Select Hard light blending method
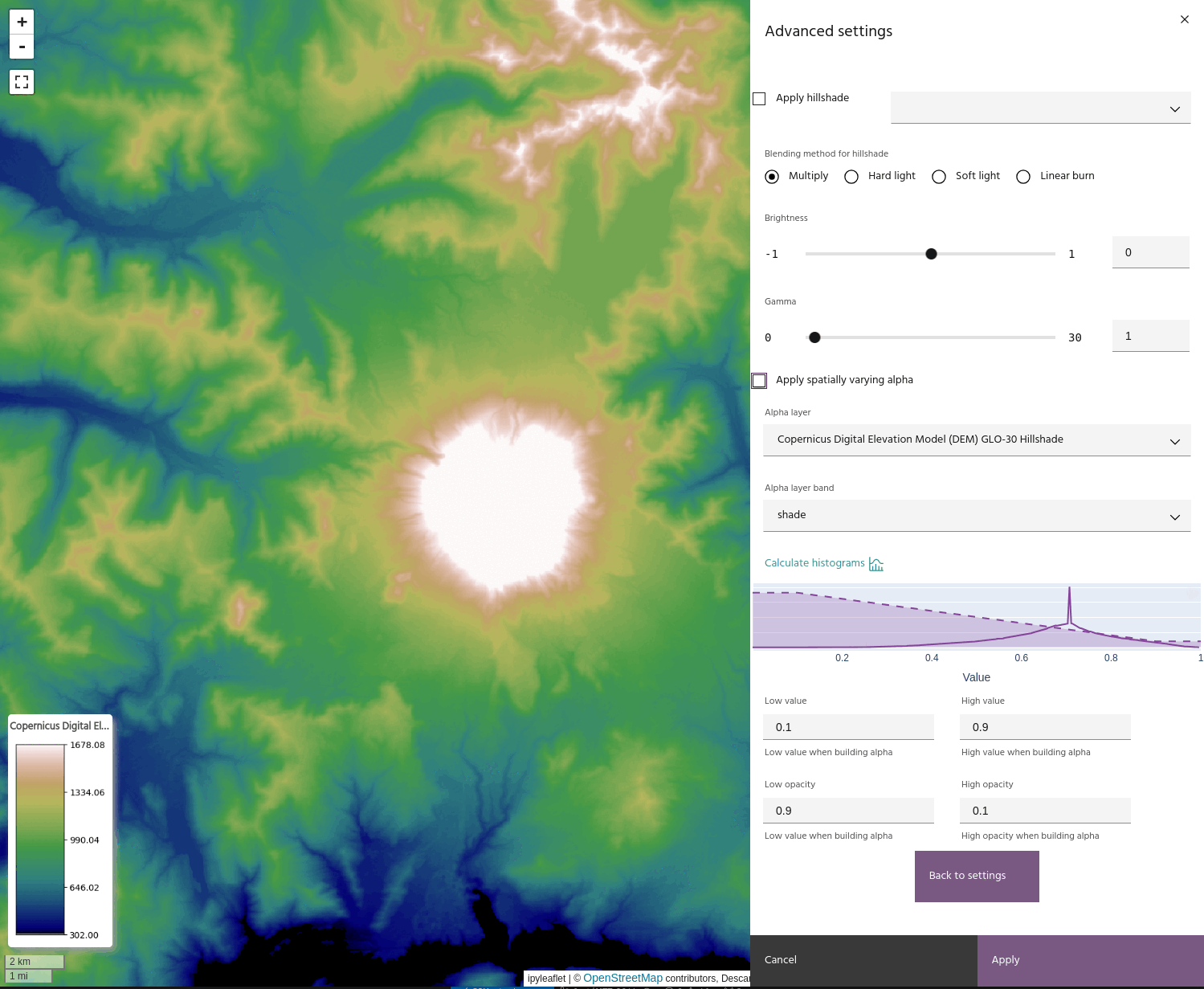Image resolution: width=1204 pixels, height=989 pixels. tap(851, 177)
